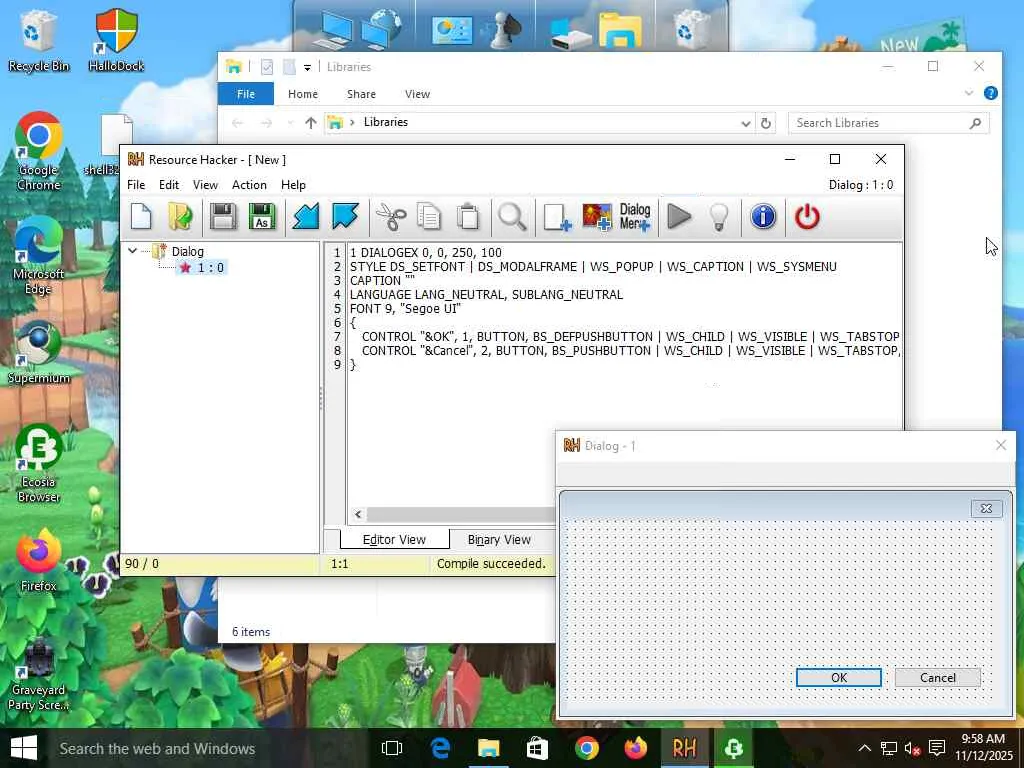Viewport: 1024px width, 768px height.
Task: Click the magnifying glass Find icon
Action: [512, 217]
